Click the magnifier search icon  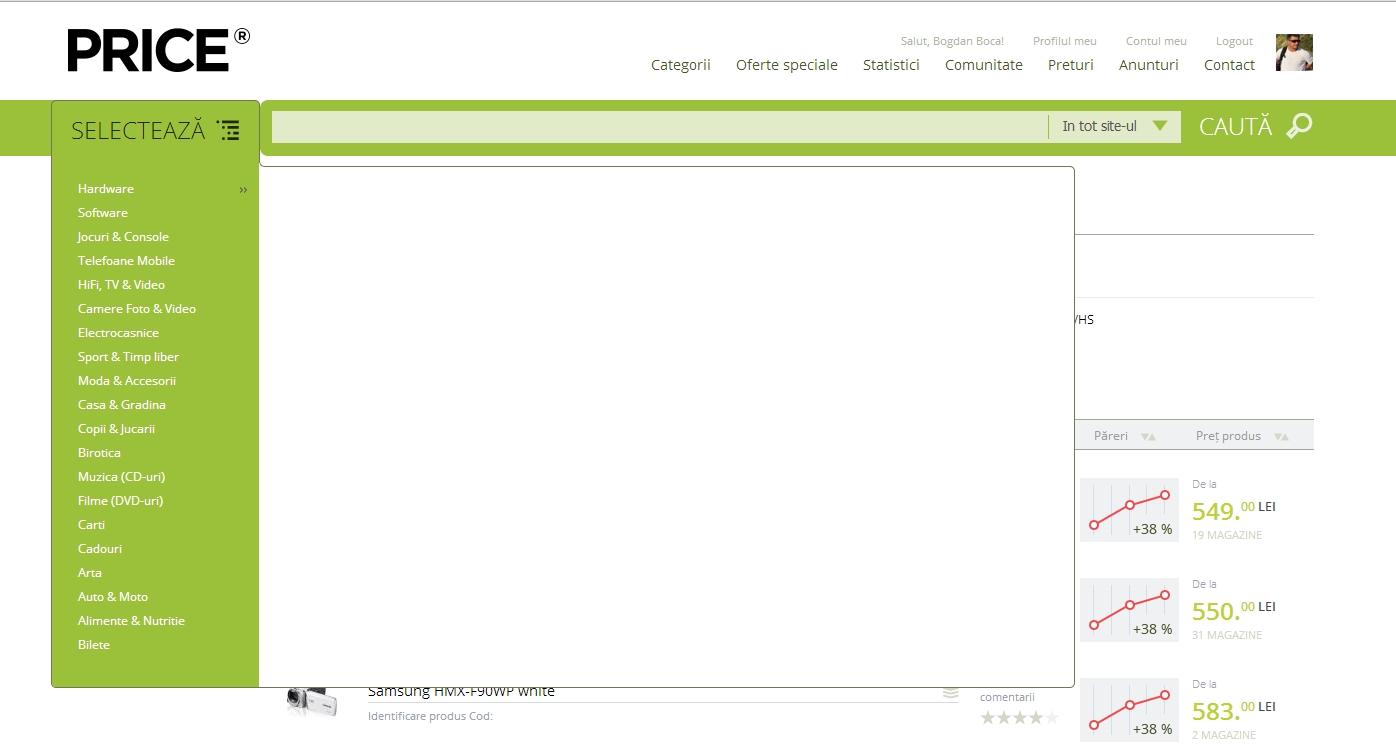(x=1299, y=127)
